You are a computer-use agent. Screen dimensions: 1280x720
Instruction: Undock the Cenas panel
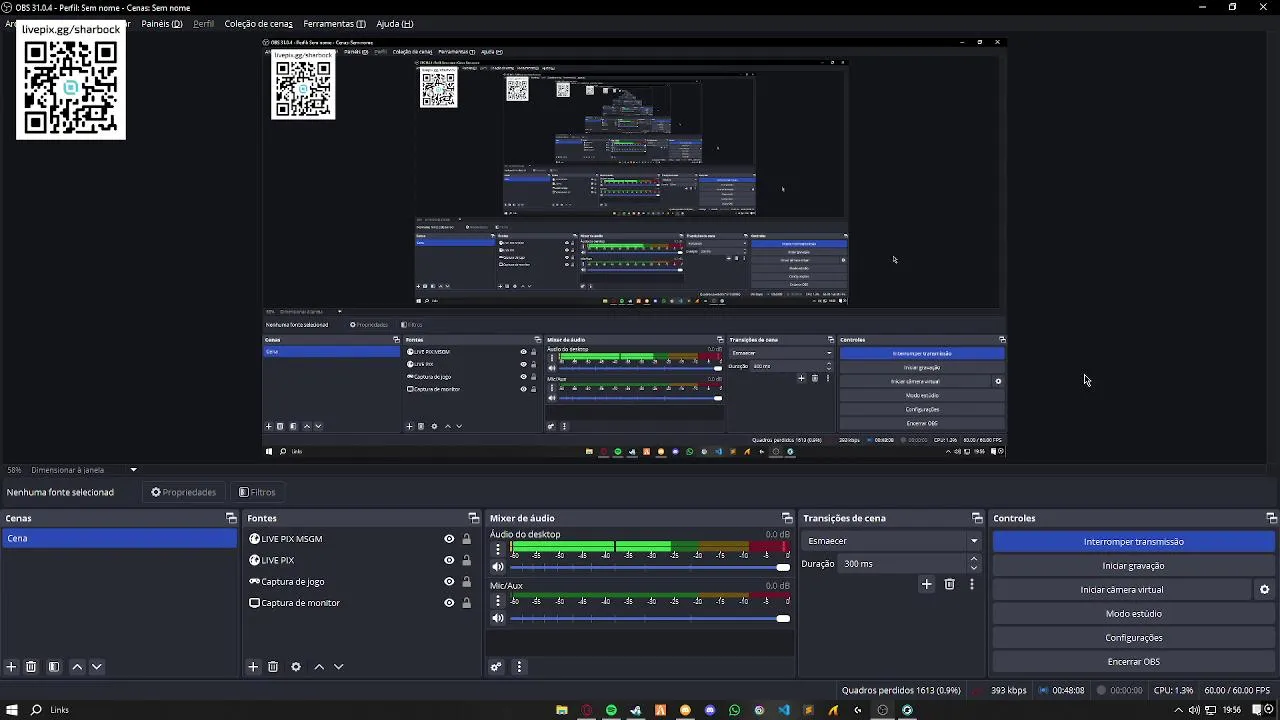pyautogui.click(x=231, y=518)
